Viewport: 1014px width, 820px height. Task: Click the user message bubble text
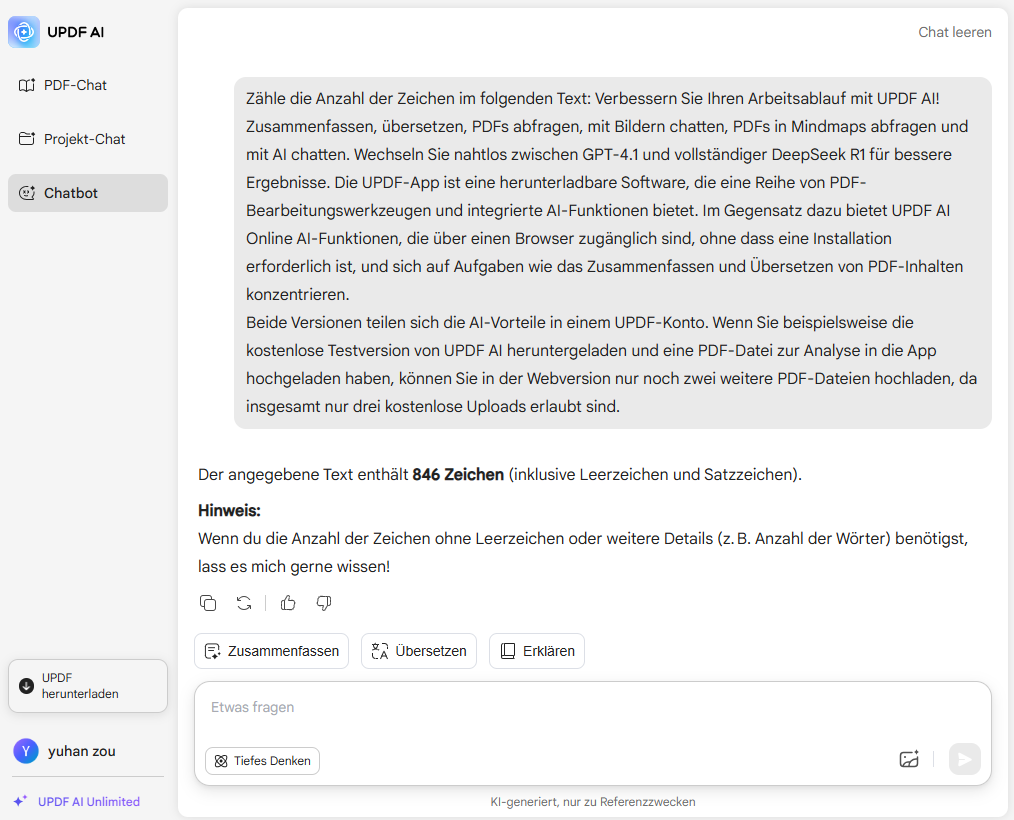[x=612, y=253]
